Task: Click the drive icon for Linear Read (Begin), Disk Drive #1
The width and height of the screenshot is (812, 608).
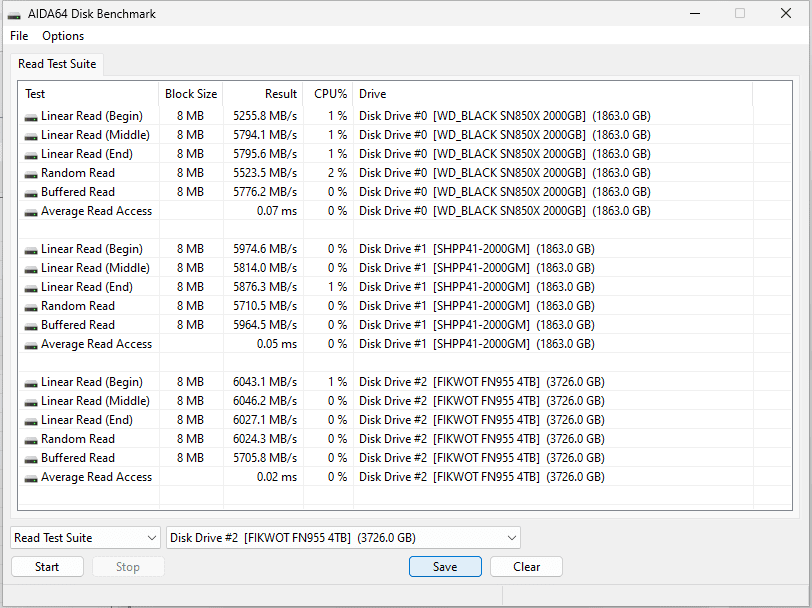Action: (x=31, y=250)
